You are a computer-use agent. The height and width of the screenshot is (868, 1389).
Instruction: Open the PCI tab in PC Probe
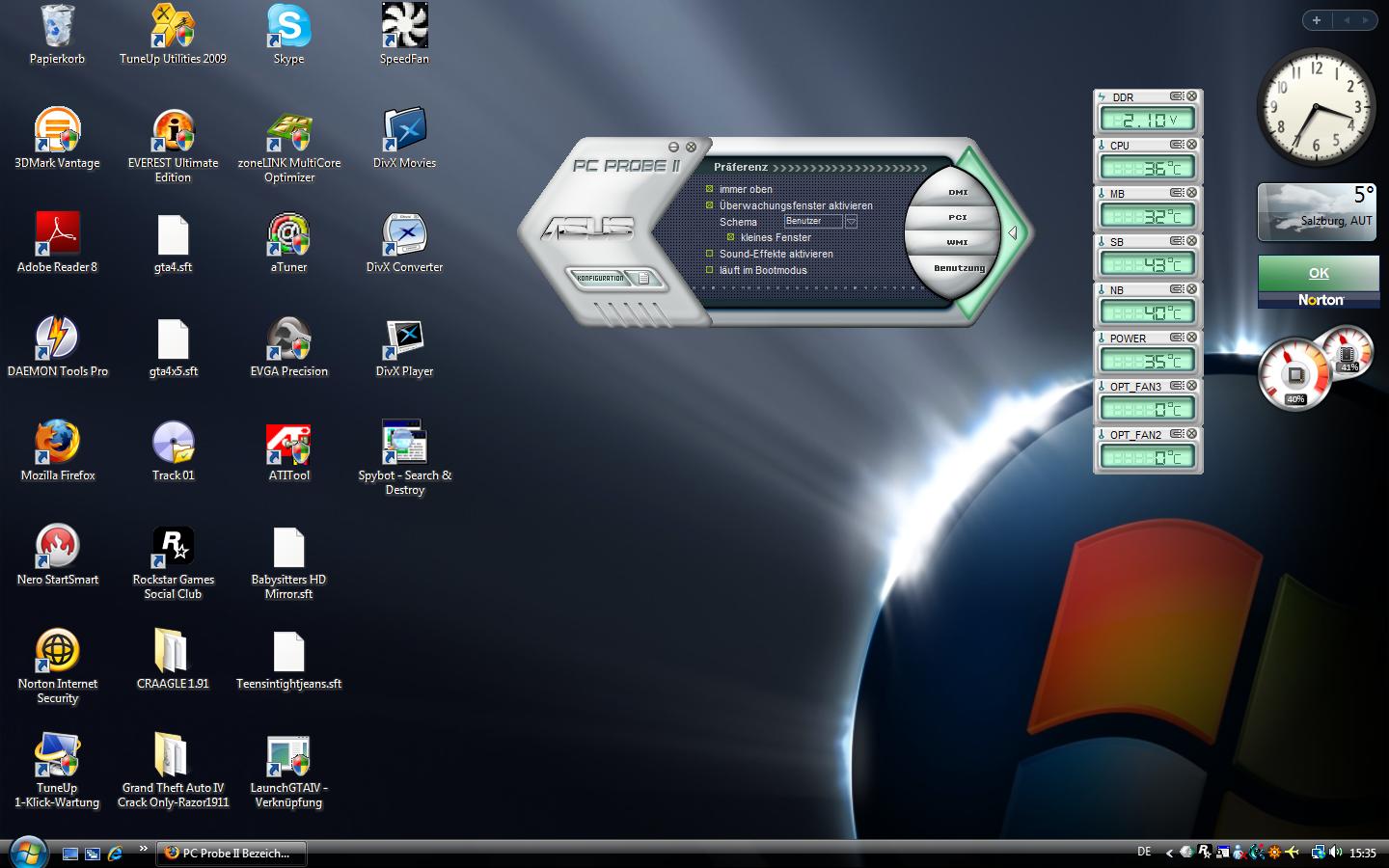pos(957,218)
